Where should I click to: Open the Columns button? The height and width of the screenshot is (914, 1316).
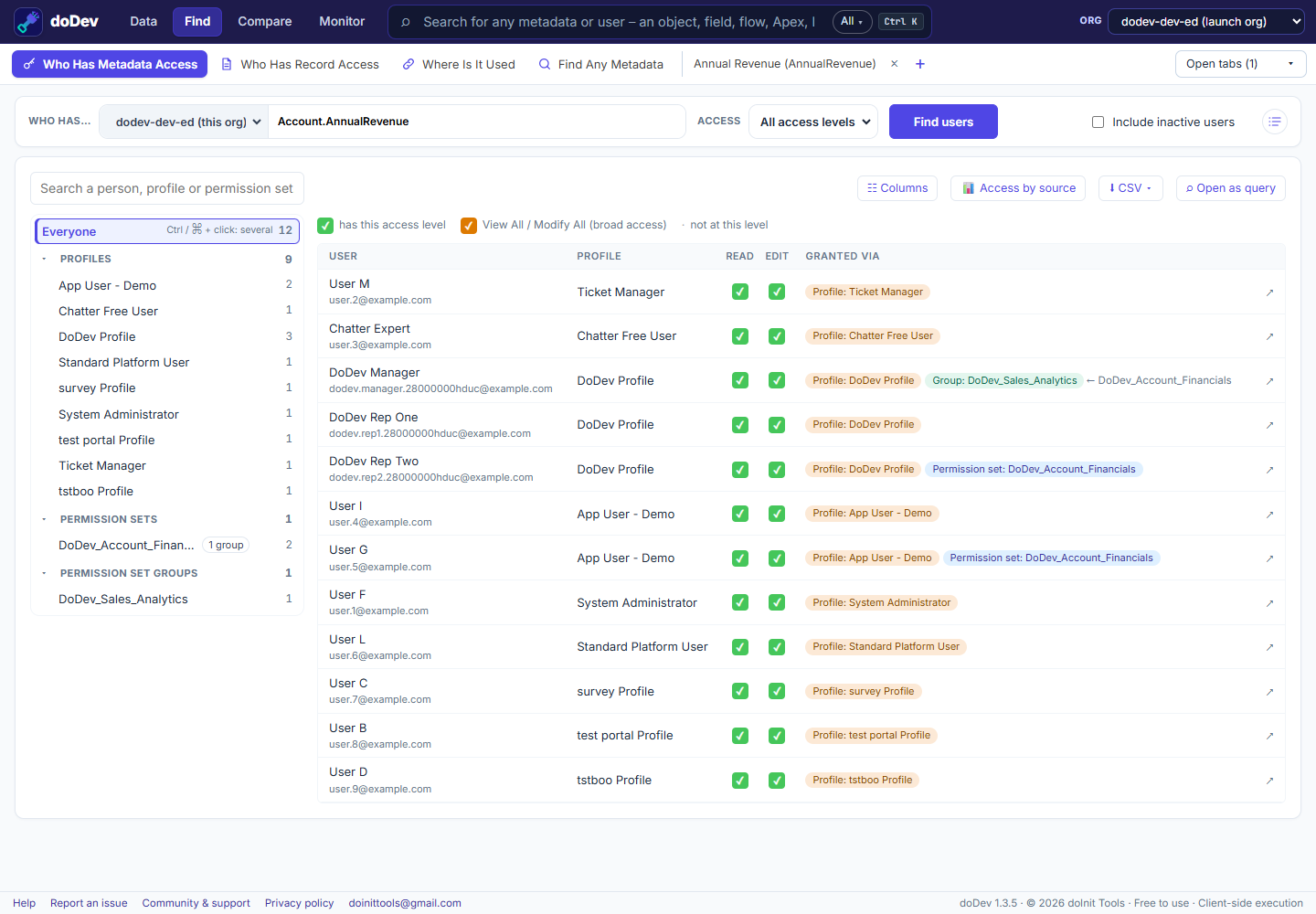pyautogui.click(x=897, y=188)
